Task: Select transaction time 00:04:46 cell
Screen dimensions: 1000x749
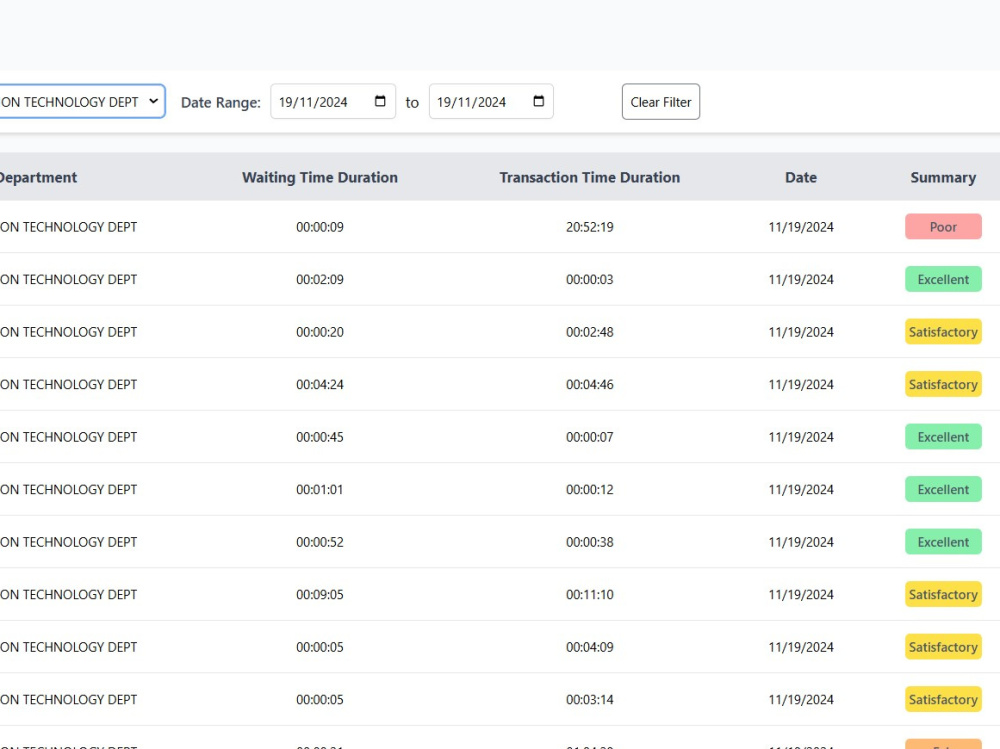Action: 589,385
